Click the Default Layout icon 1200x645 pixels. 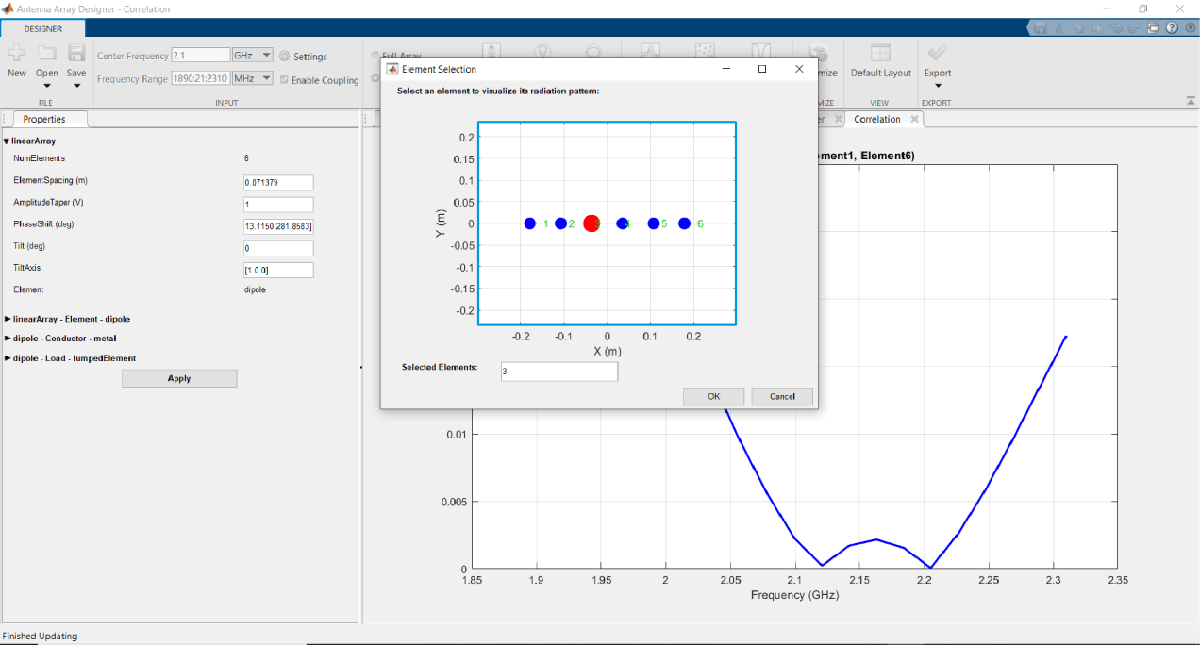(880, 53)
